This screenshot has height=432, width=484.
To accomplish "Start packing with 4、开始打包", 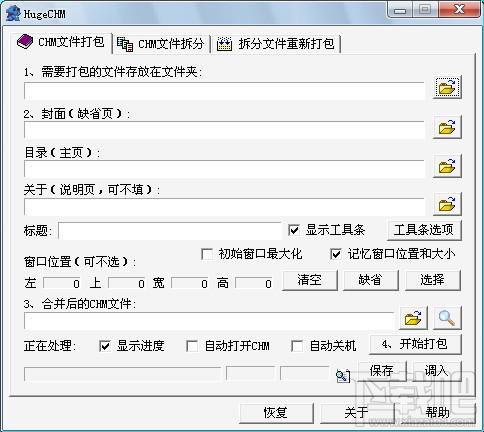I will point(415,344).
